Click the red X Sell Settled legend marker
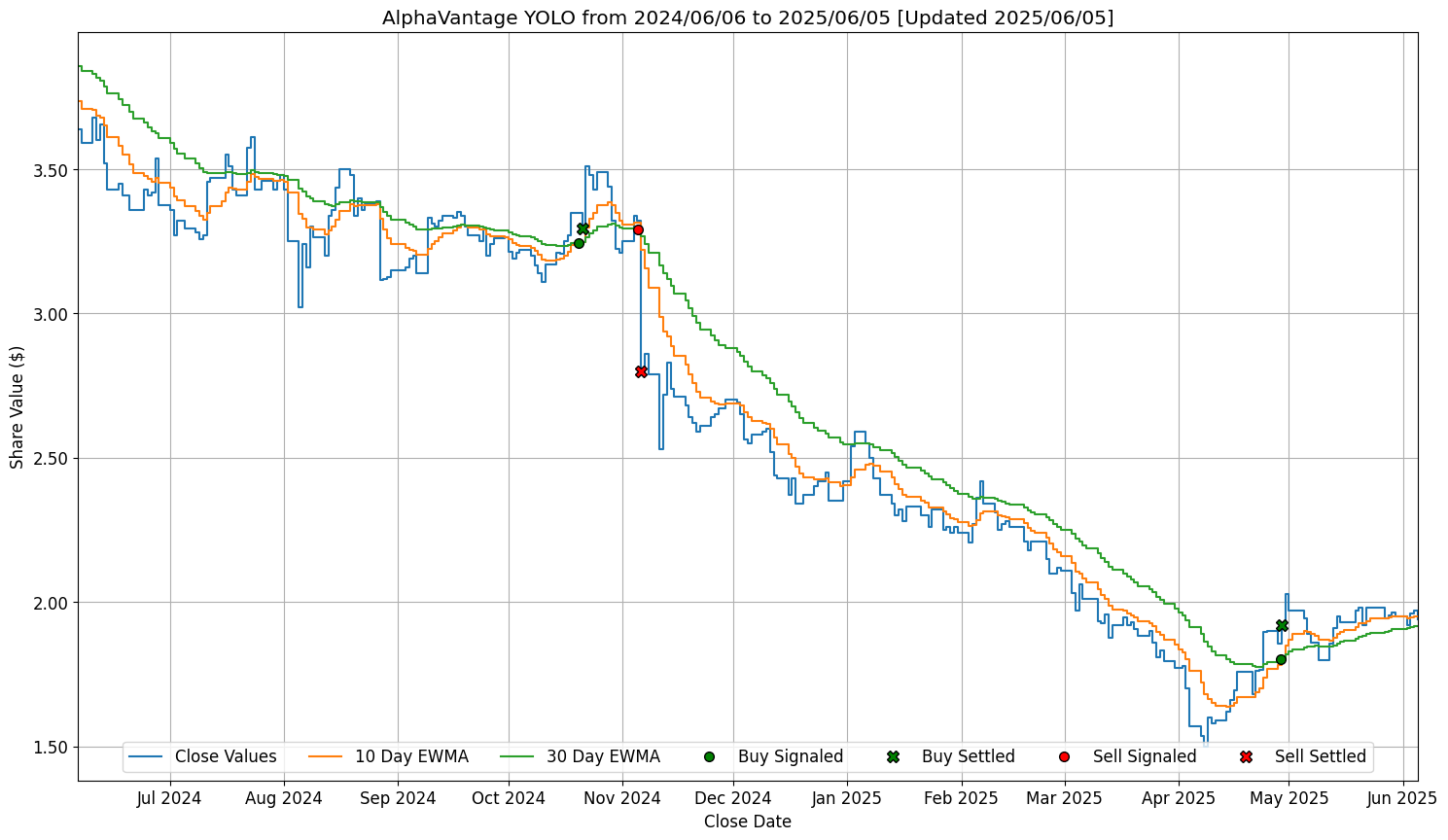 click(x=1246, y=756)
